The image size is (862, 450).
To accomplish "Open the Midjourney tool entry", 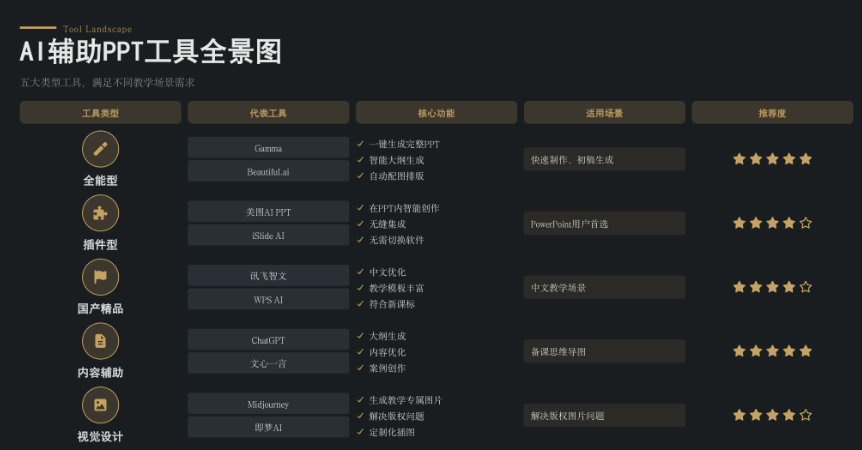I will pyautogui.click(x=268, y=404).
